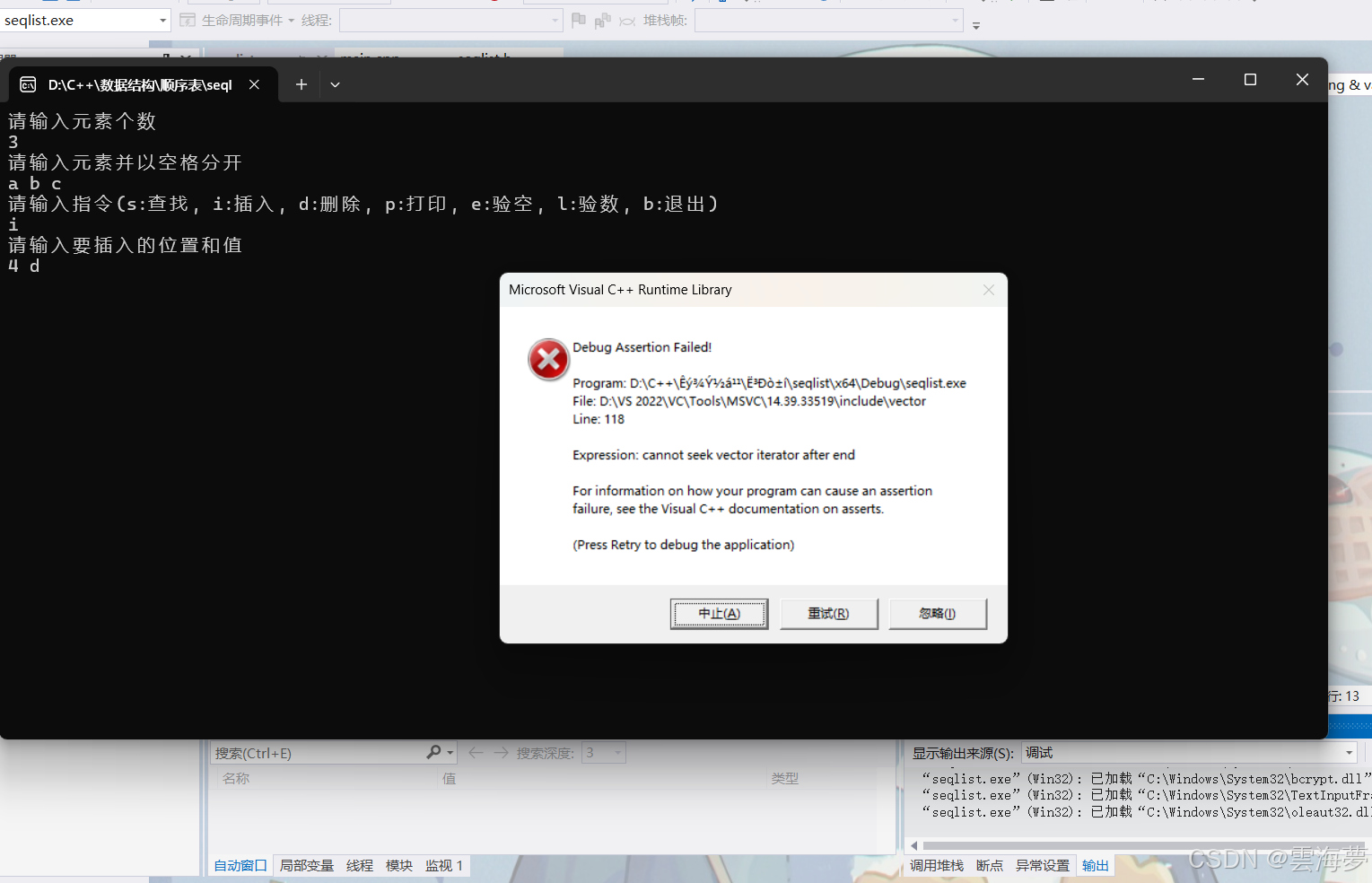Click the forward navigation arrow near 搜索深度
The image size is (1372, 883).
tap(500, 752)
